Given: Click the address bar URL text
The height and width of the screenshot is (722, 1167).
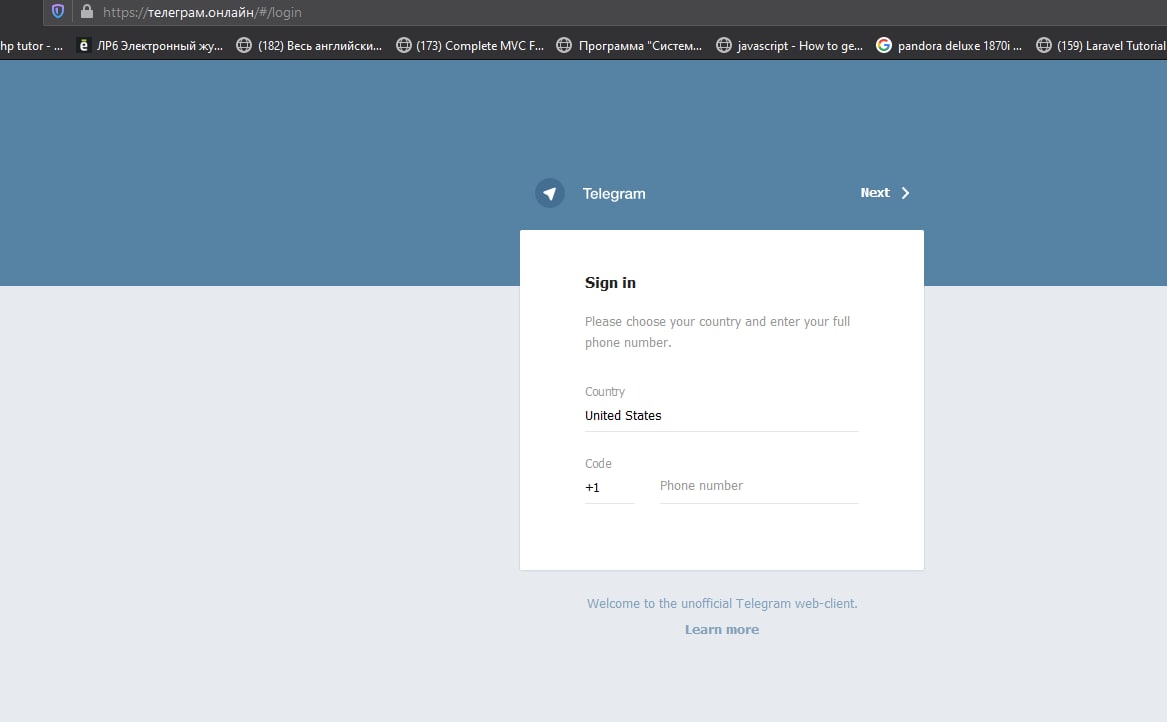Looking at the screenshot, I should tap(202, 12).
